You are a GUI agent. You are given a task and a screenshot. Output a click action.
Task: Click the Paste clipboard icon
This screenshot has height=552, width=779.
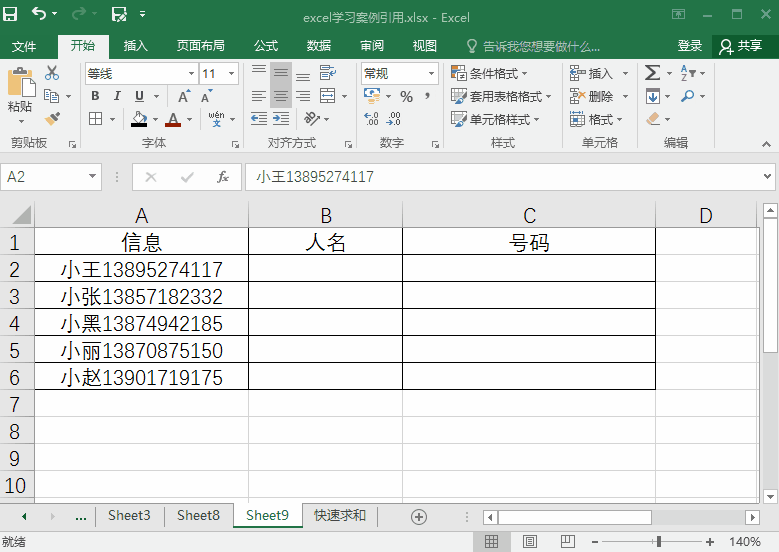point(21,82)
